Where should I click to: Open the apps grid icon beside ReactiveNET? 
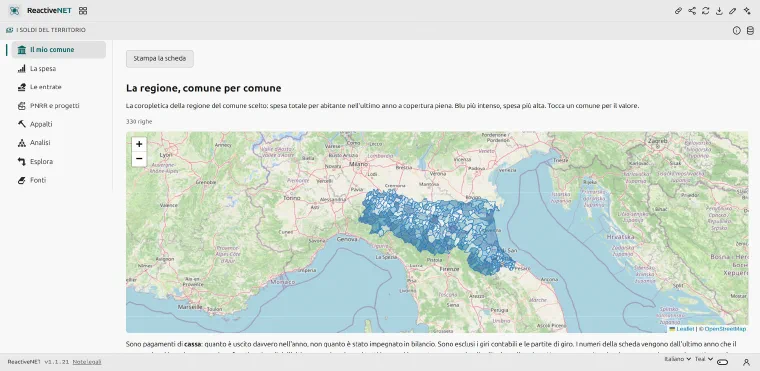click(x=83, y=11)
